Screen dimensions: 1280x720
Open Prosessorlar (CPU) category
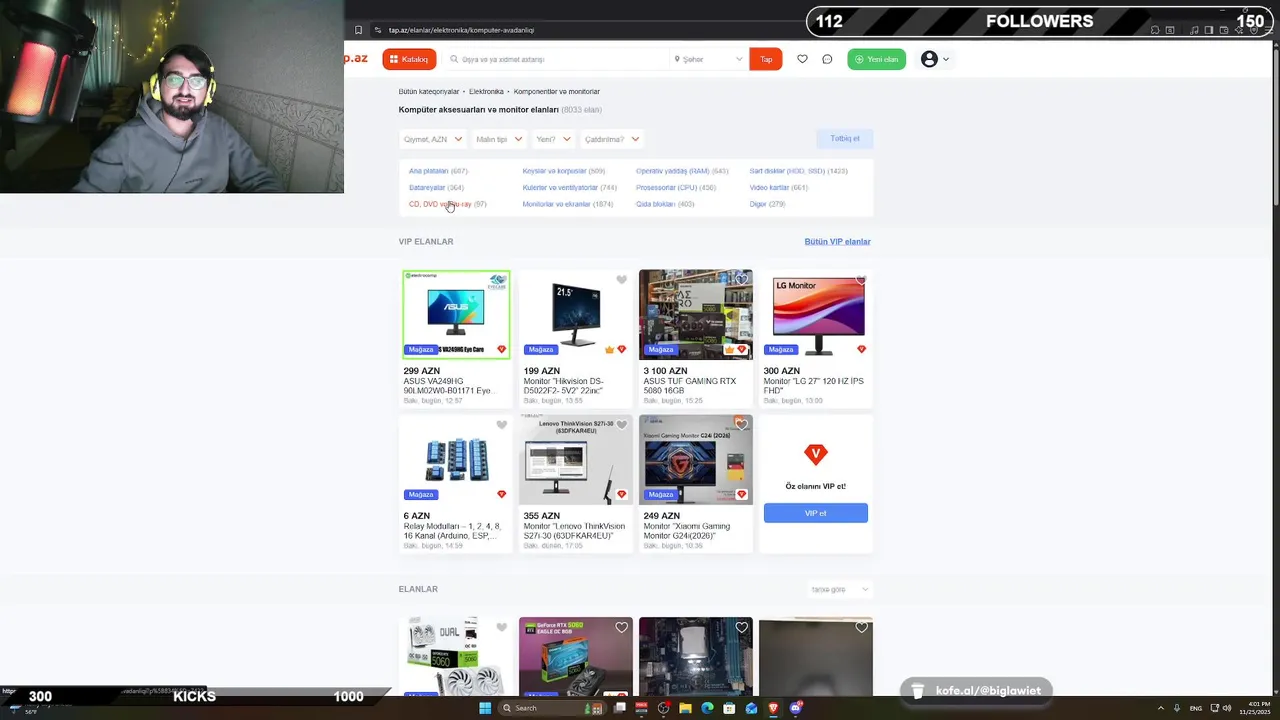coord(666,187)
